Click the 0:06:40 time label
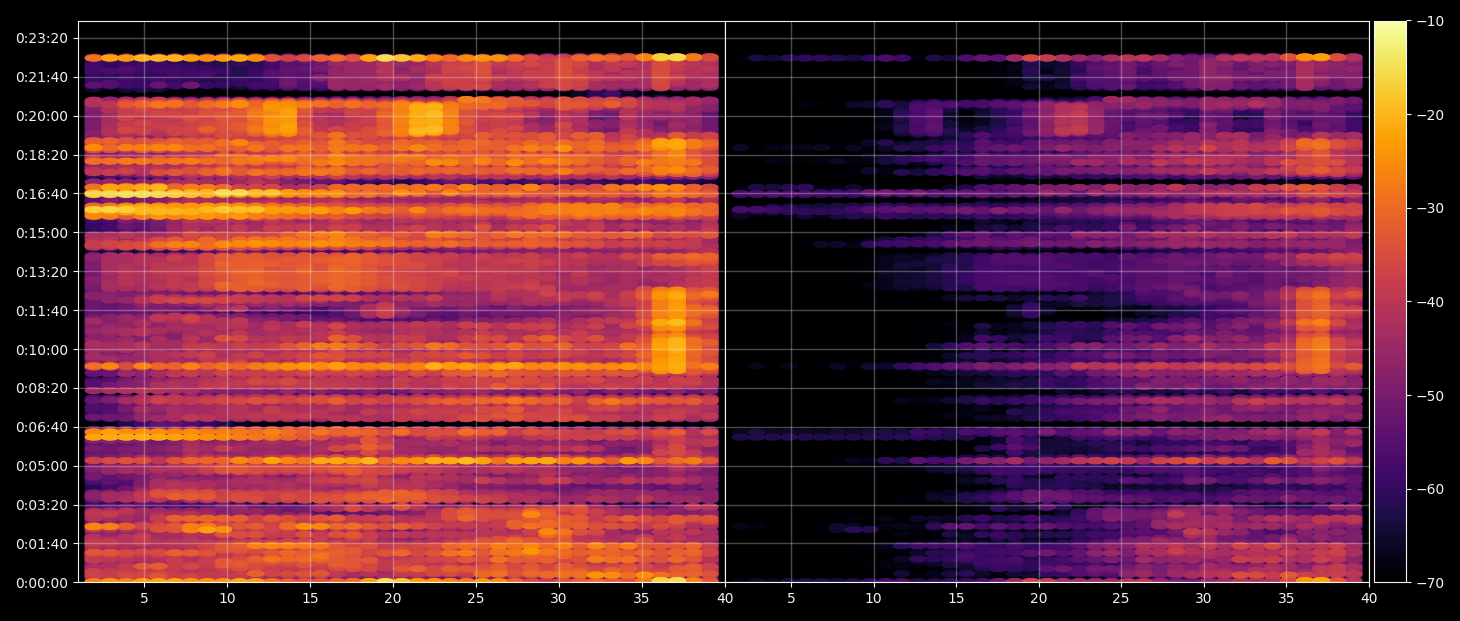Image resolution: width=1460 pixels, height=621 pixels. click(x=42, y=427)
